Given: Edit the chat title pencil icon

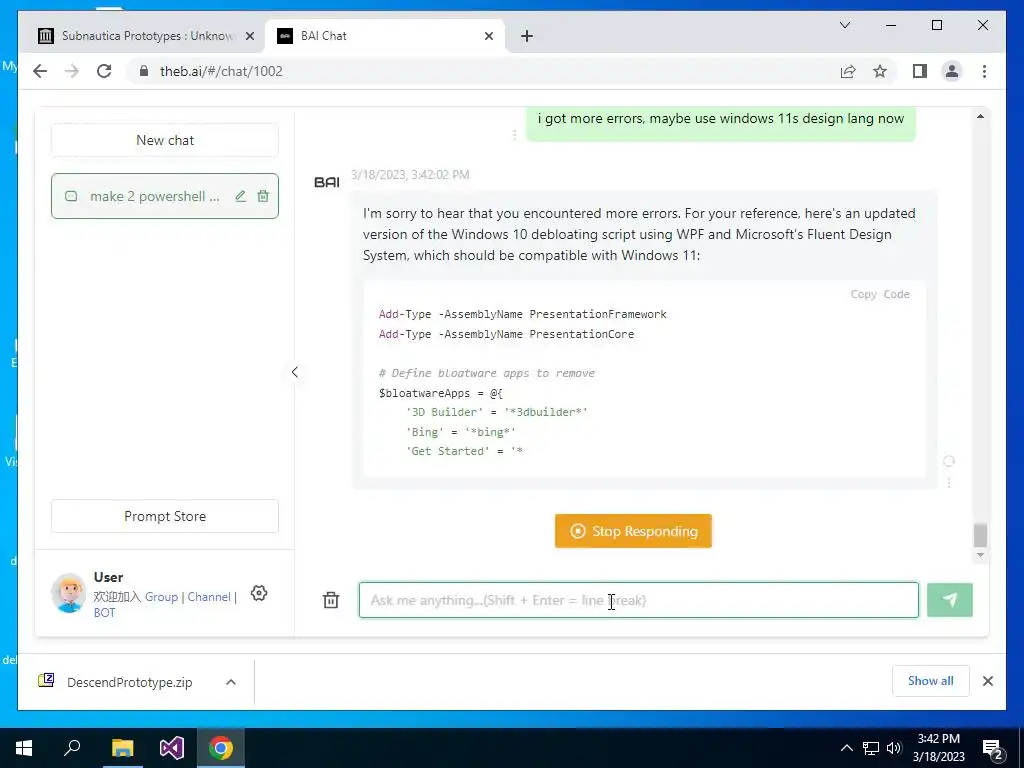Looking at the screenshot, I should [x=240, y=196].
